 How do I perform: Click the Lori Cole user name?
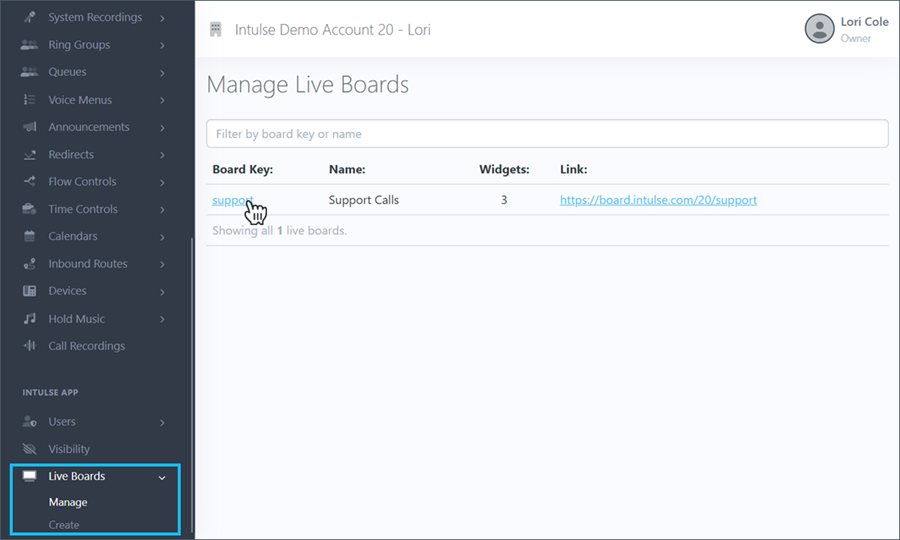tap(864, 22)
